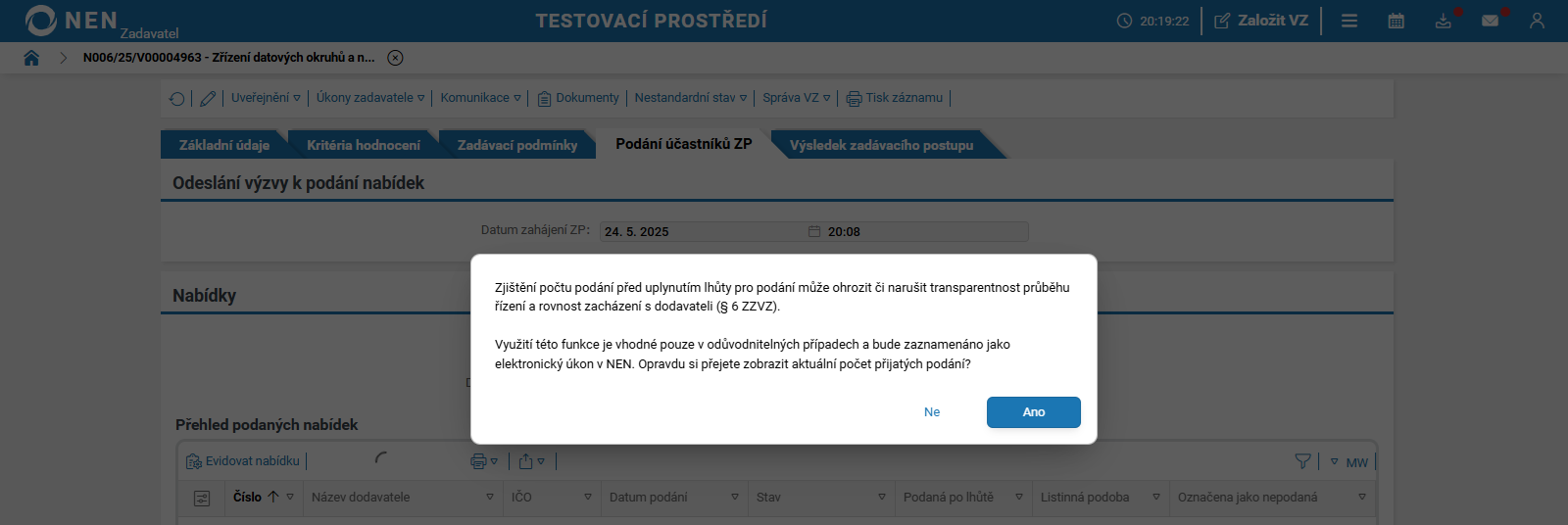Click the Podaná po lhůtě column header
This screenshot has width=1568, height=525.
tap(948, 498)
